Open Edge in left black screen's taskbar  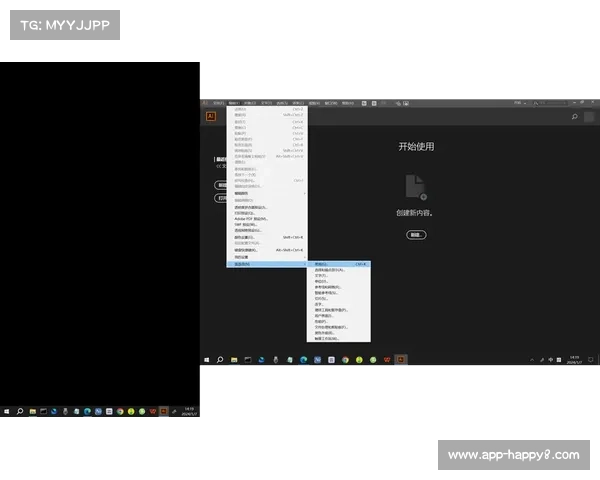click(87, 411)
